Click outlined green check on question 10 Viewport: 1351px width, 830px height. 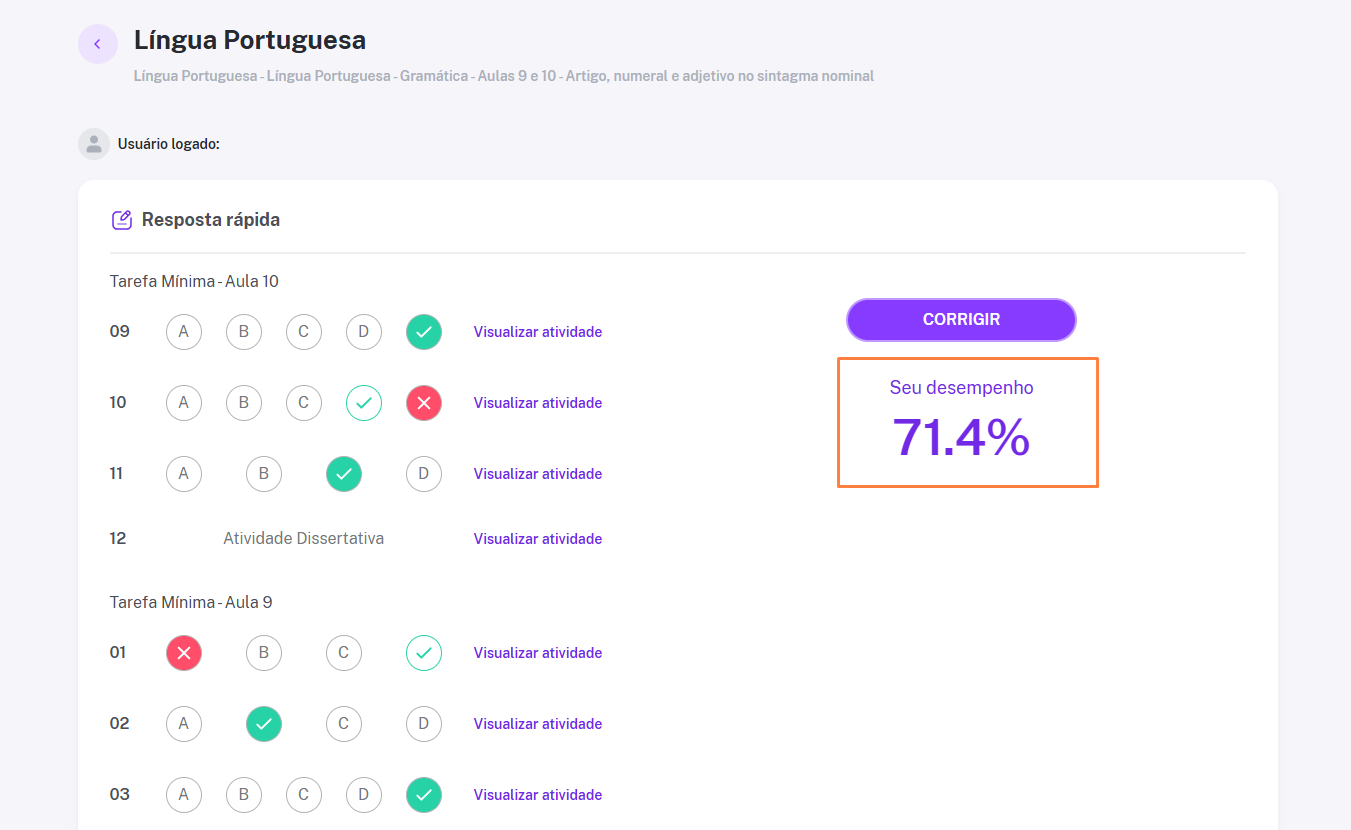pos(364,403)
